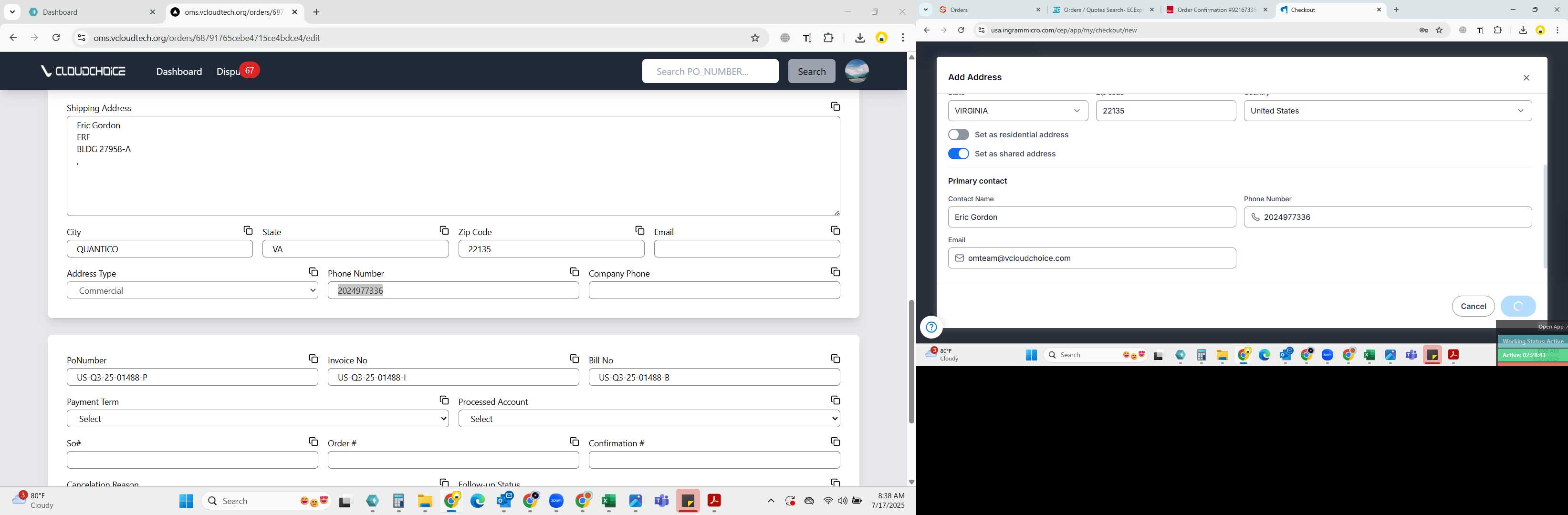1568x515 pixels.
Task: Bookmark the OMS page with the star
Action: click(755, 38)
